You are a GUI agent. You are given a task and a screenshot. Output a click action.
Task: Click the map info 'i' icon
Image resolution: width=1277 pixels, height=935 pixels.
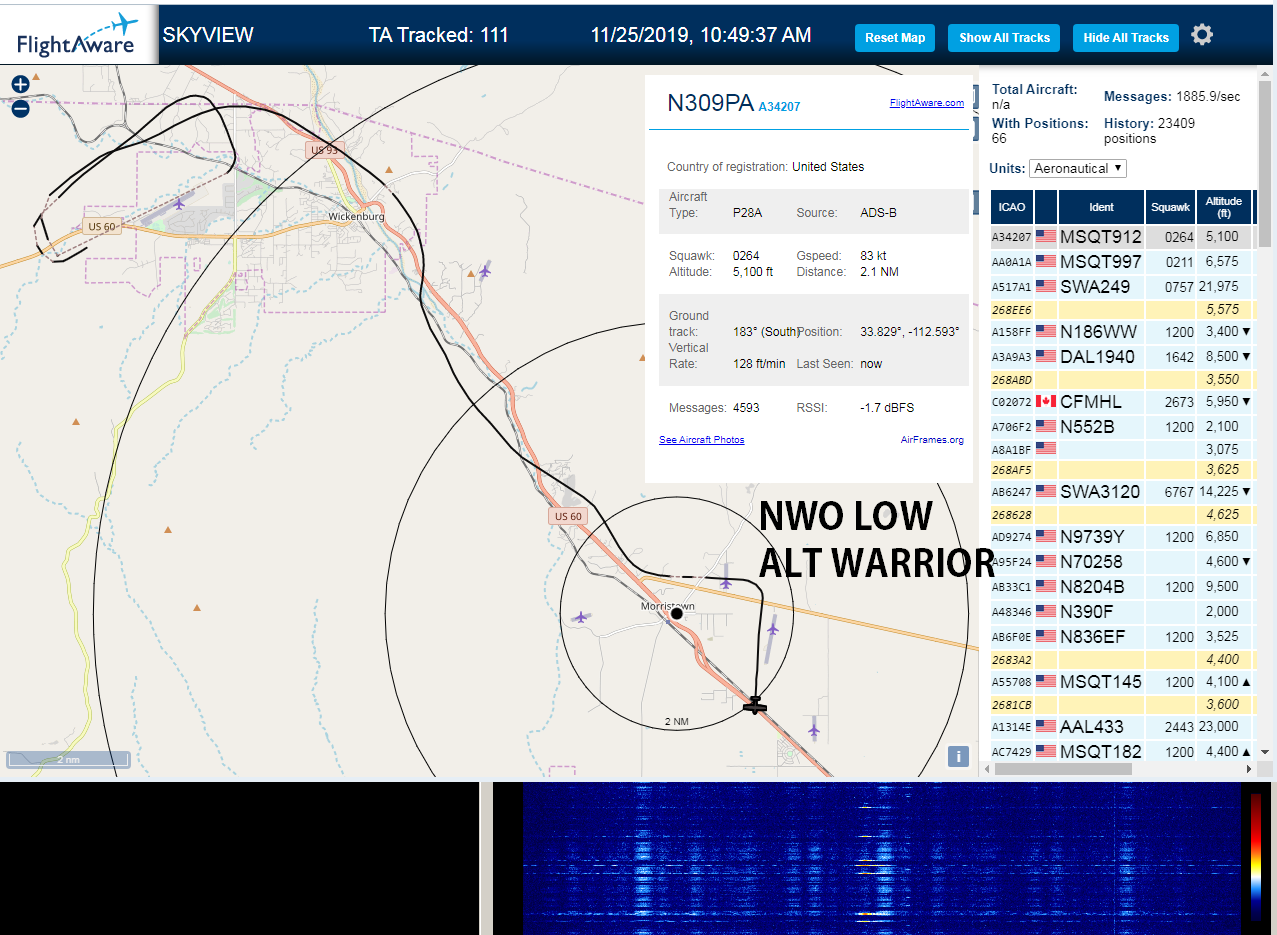click(x=958, y=756)
